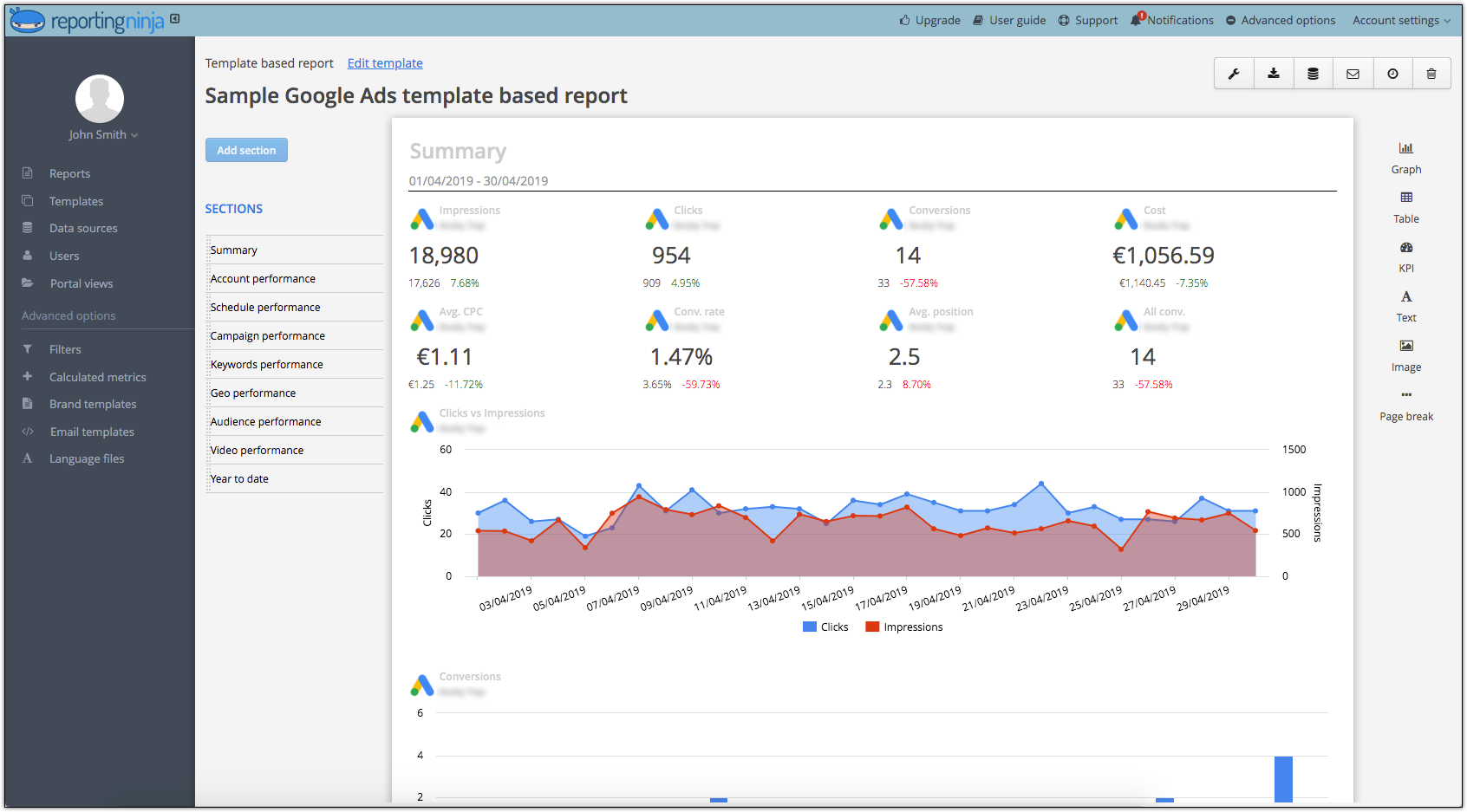Open the John Smith profile dropdown

103,134
